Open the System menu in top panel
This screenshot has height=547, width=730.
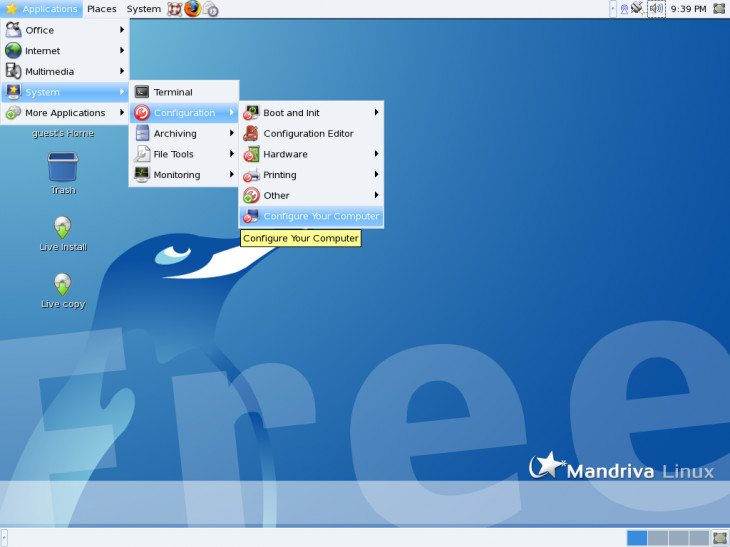pyautogui.click(x=143, y=9)
